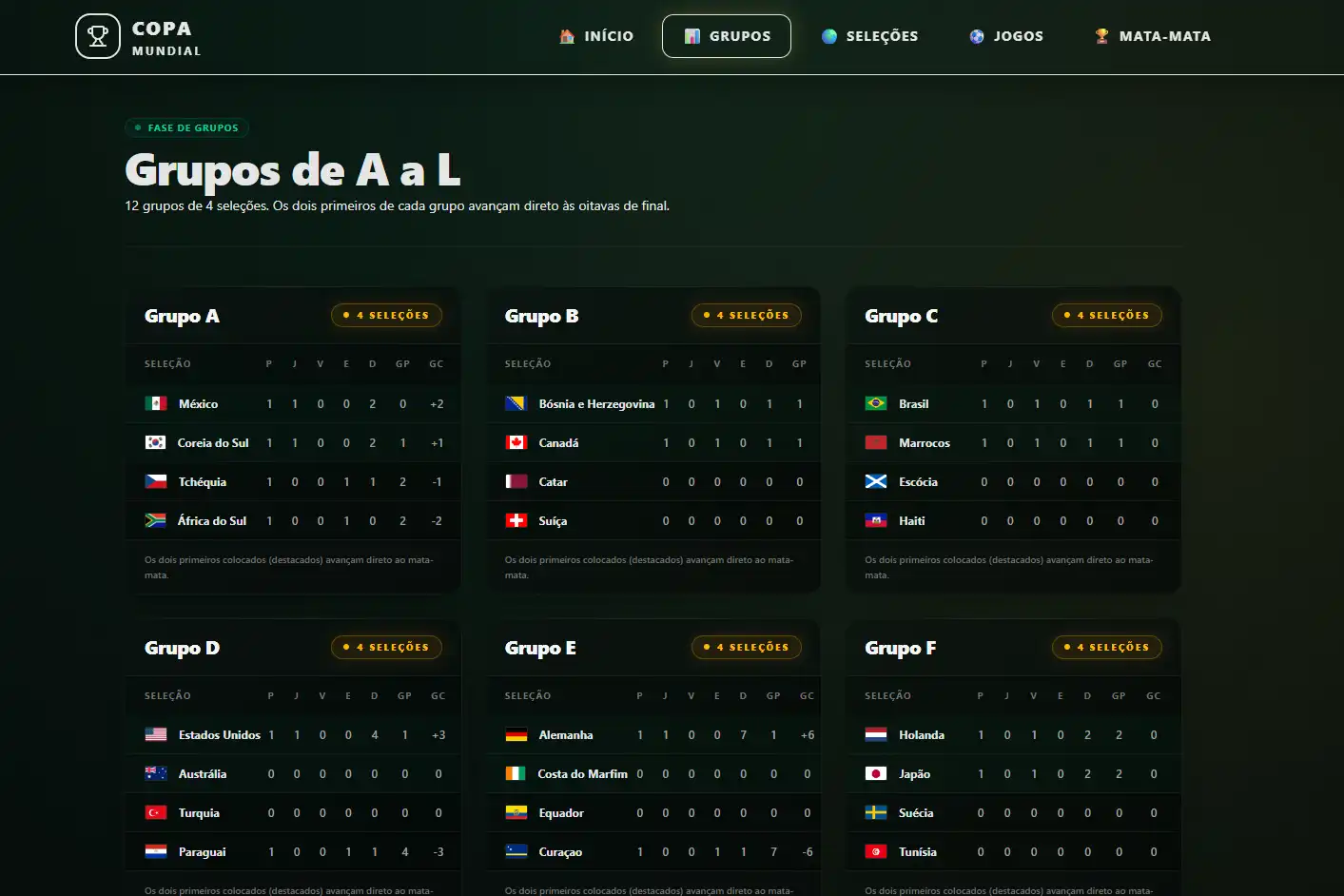
Task: Click the Coreia do Sul flag icon
Action: pos(155,442)
